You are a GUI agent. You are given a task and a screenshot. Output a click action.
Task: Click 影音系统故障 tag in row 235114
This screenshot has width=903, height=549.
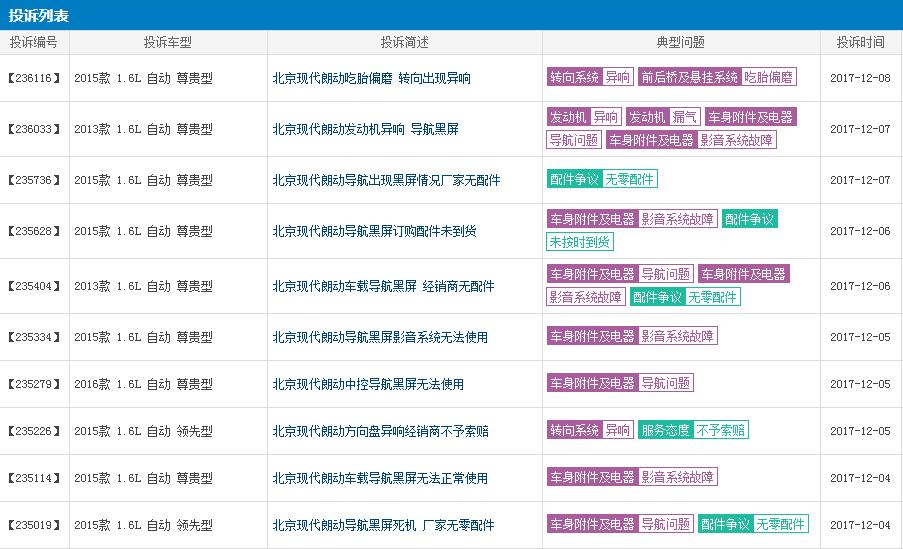678,478
